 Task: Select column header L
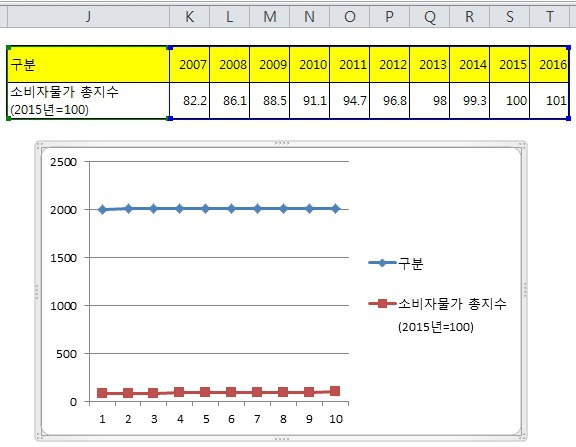tap(230, 17)
